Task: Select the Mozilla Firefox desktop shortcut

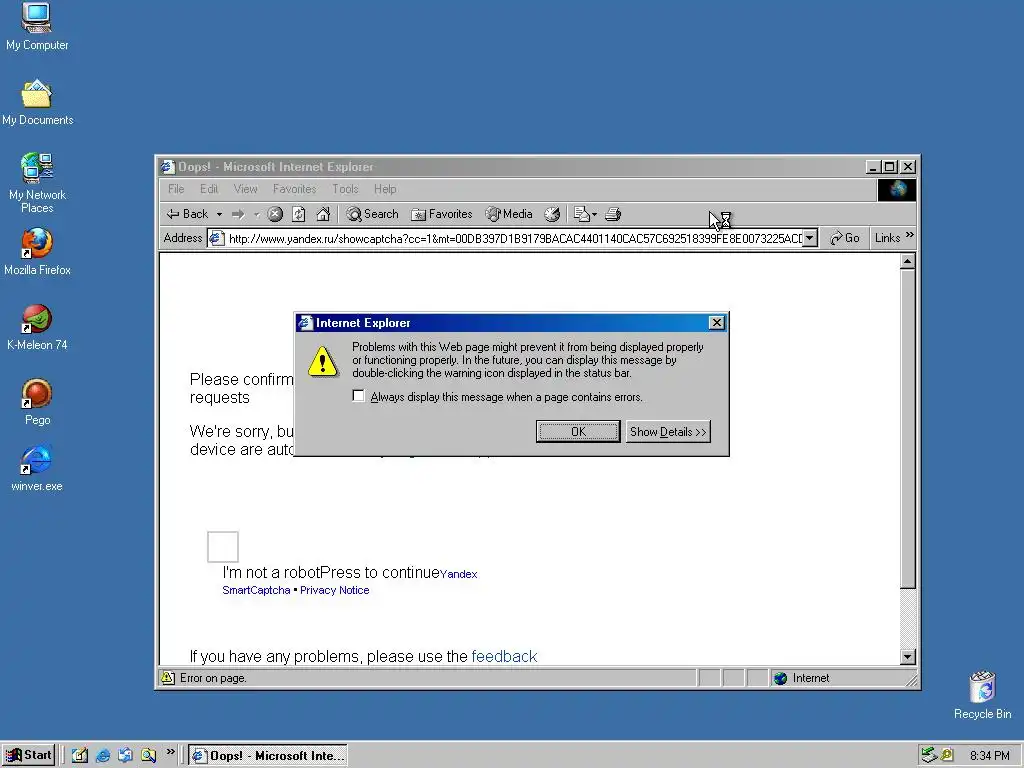Action: (37, 252)
